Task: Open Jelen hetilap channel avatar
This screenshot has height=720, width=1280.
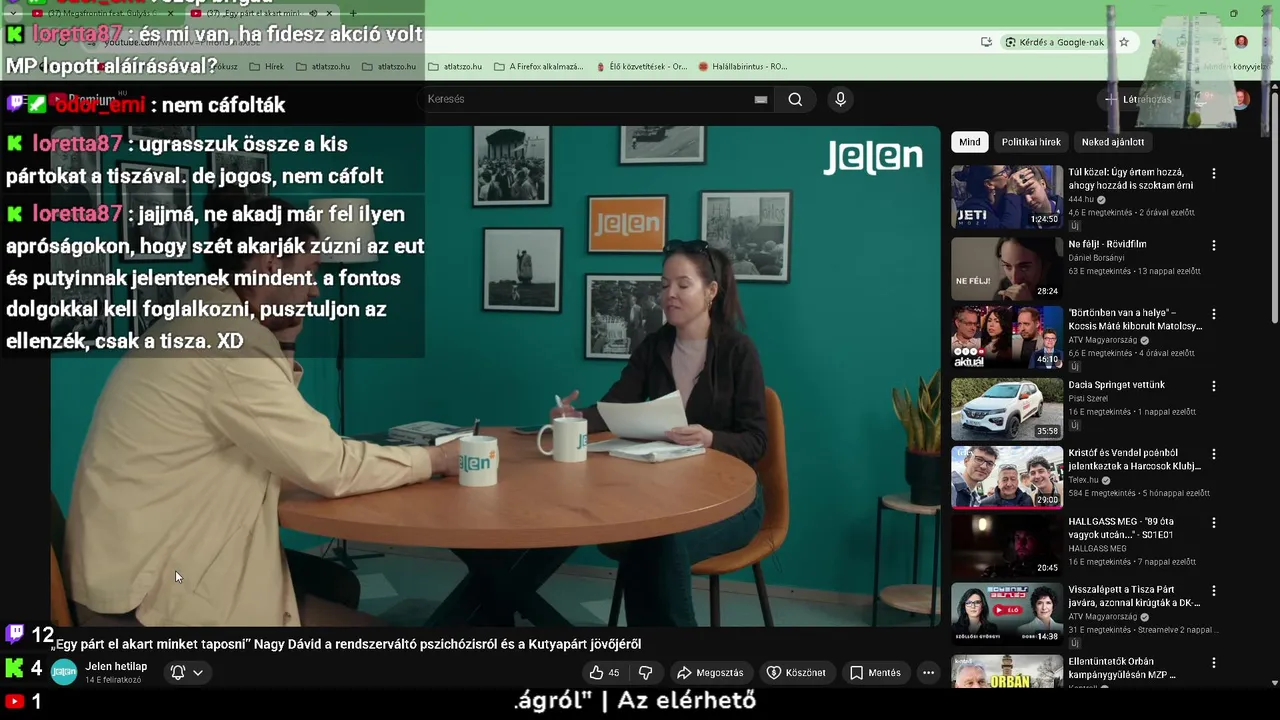Action: pyautogui.click(x=64, y=673)
